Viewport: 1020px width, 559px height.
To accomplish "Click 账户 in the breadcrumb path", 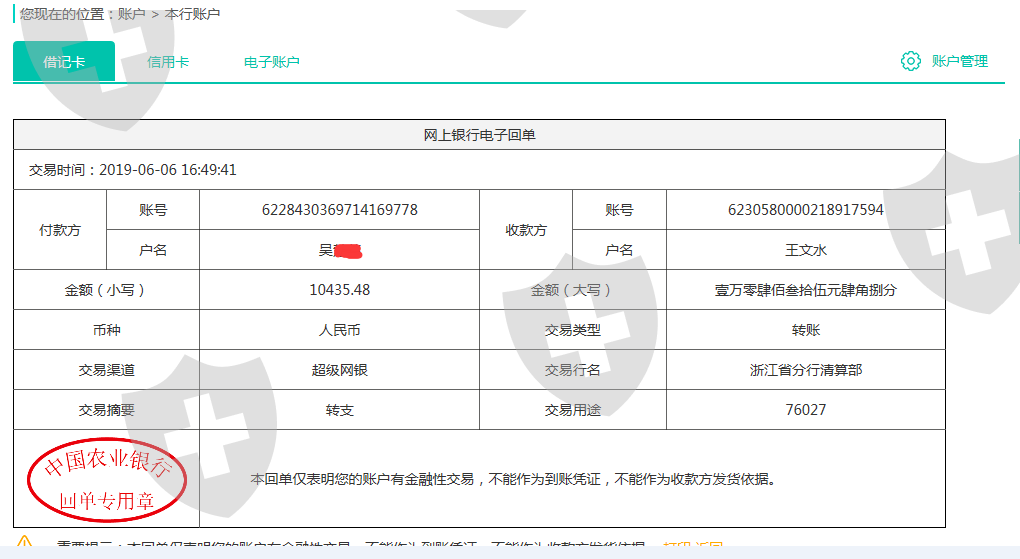I will pos(131,14).
